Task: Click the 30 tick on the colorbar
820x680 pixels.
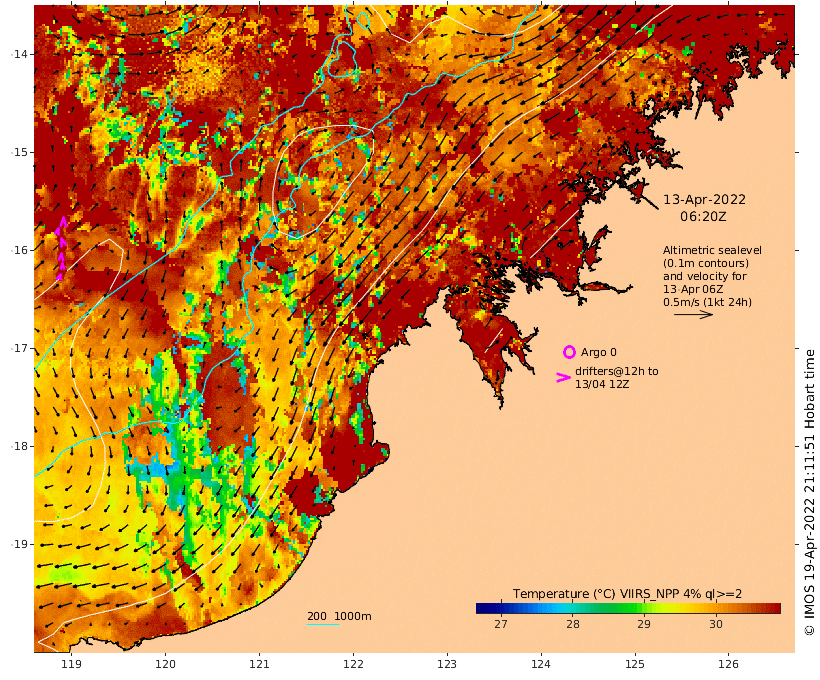Action: pos(715,624)
